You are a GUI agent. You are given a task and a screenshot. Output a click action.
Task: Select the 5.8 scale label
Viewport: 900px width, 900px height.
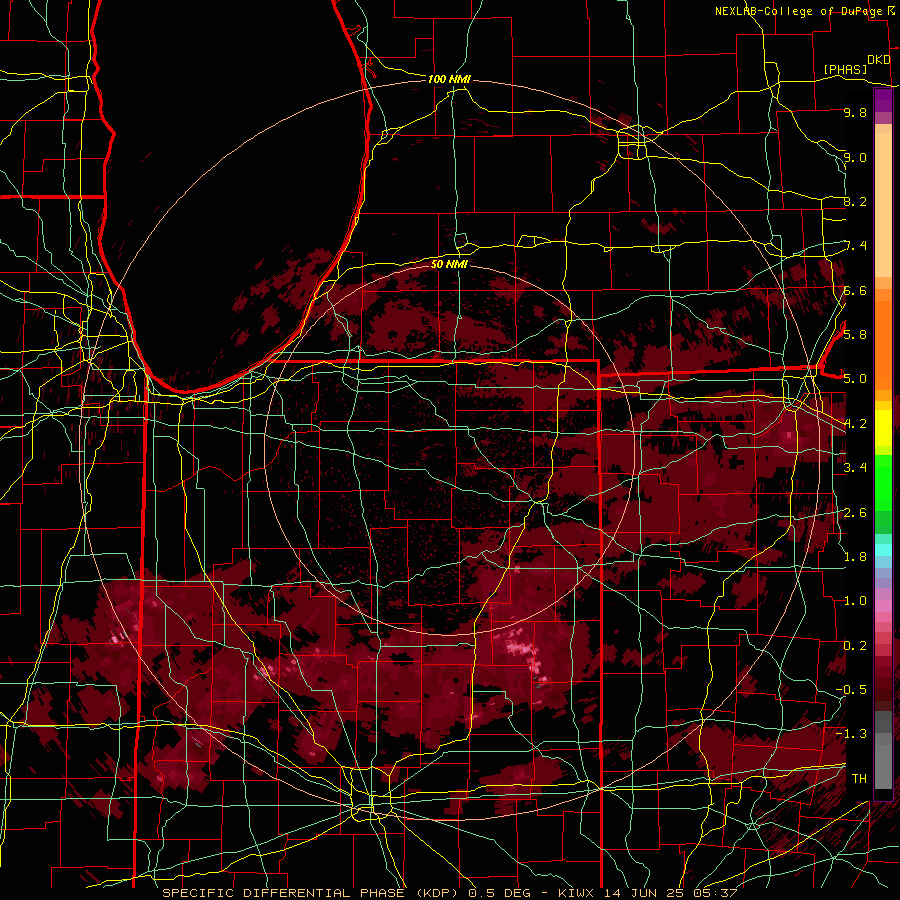(x=855, y=334)
